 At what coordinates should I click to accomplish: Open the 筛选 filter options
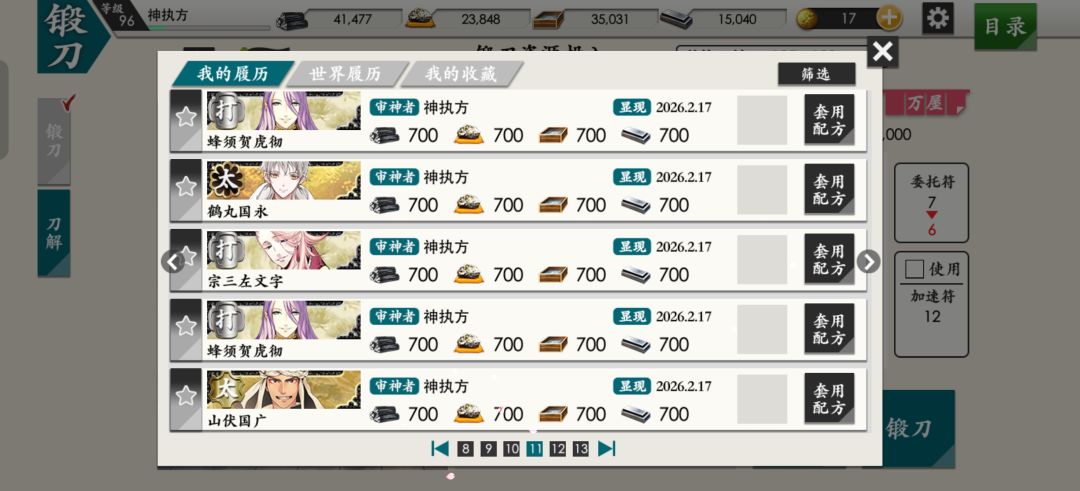tap(817, 74)
